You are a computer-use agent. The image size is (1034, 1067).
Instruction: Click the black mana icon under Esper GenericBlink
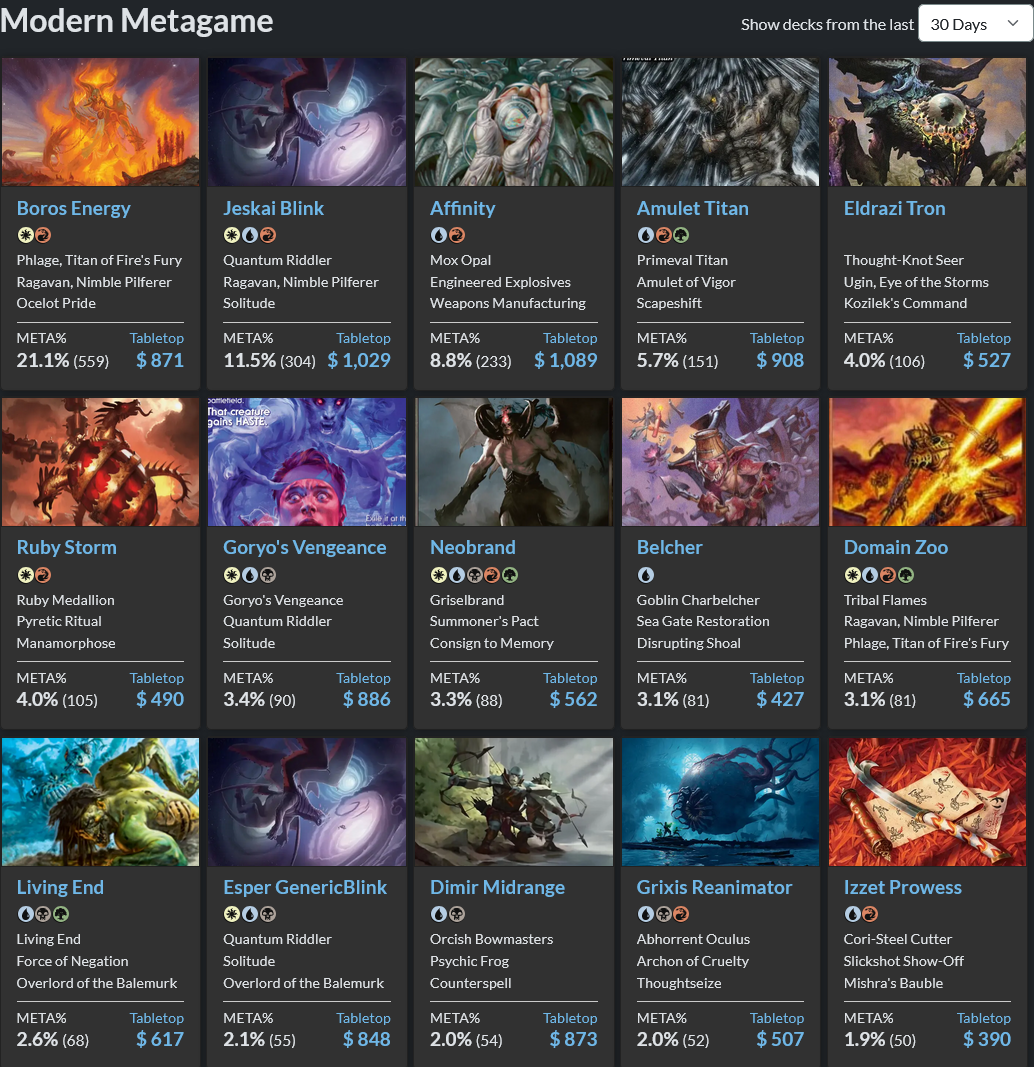[x=267, y=914]
